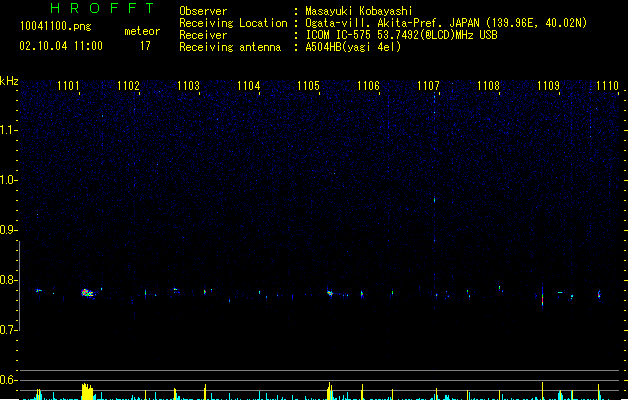Click time marker 1109

click(x=548, y=86)
